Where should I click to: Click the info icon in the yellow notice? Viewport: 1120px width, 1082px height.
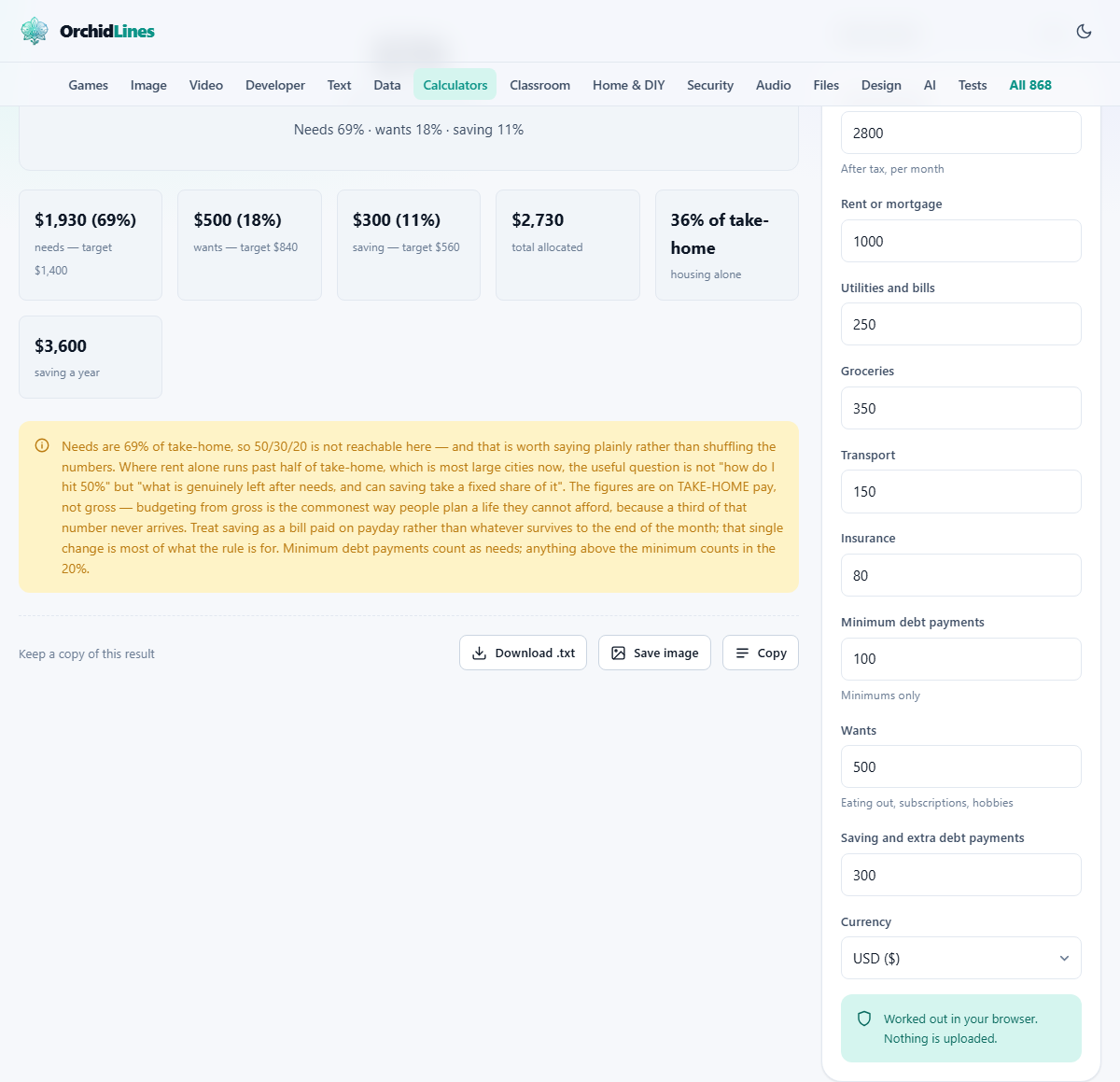tap(42, 445)
